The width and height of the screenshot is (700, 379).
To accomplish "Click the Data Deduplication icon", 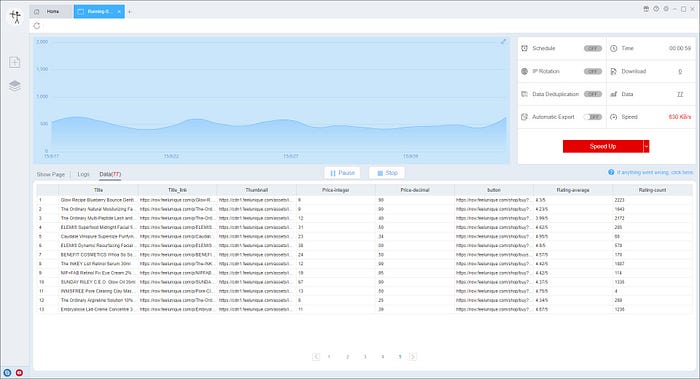I will (525, 94).
